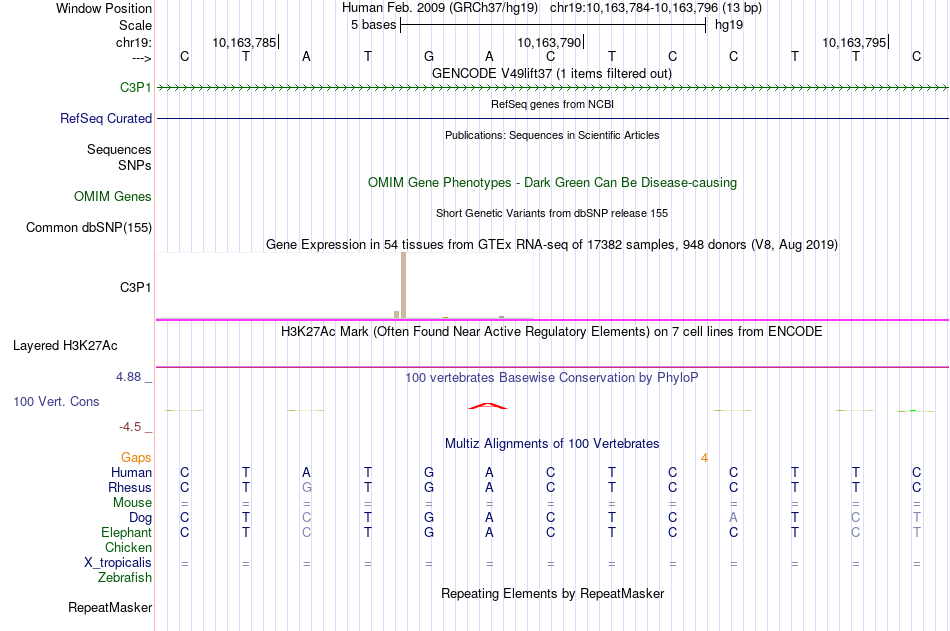The height and width of the screenshot is (631, 950).
Task: Click the 5 bases scale label
Action: point(373,25)
